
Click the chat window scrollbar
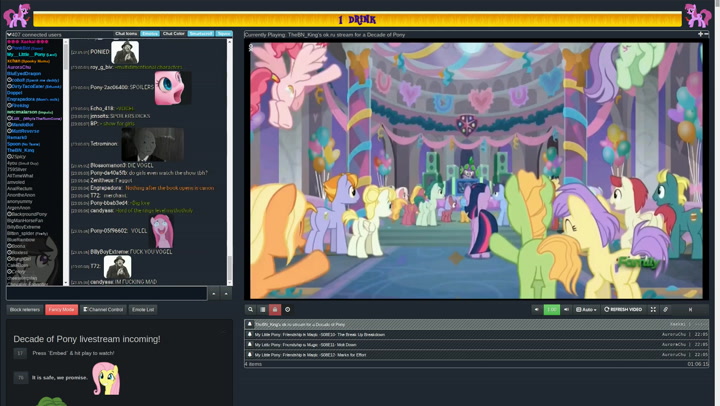(229, 160)
